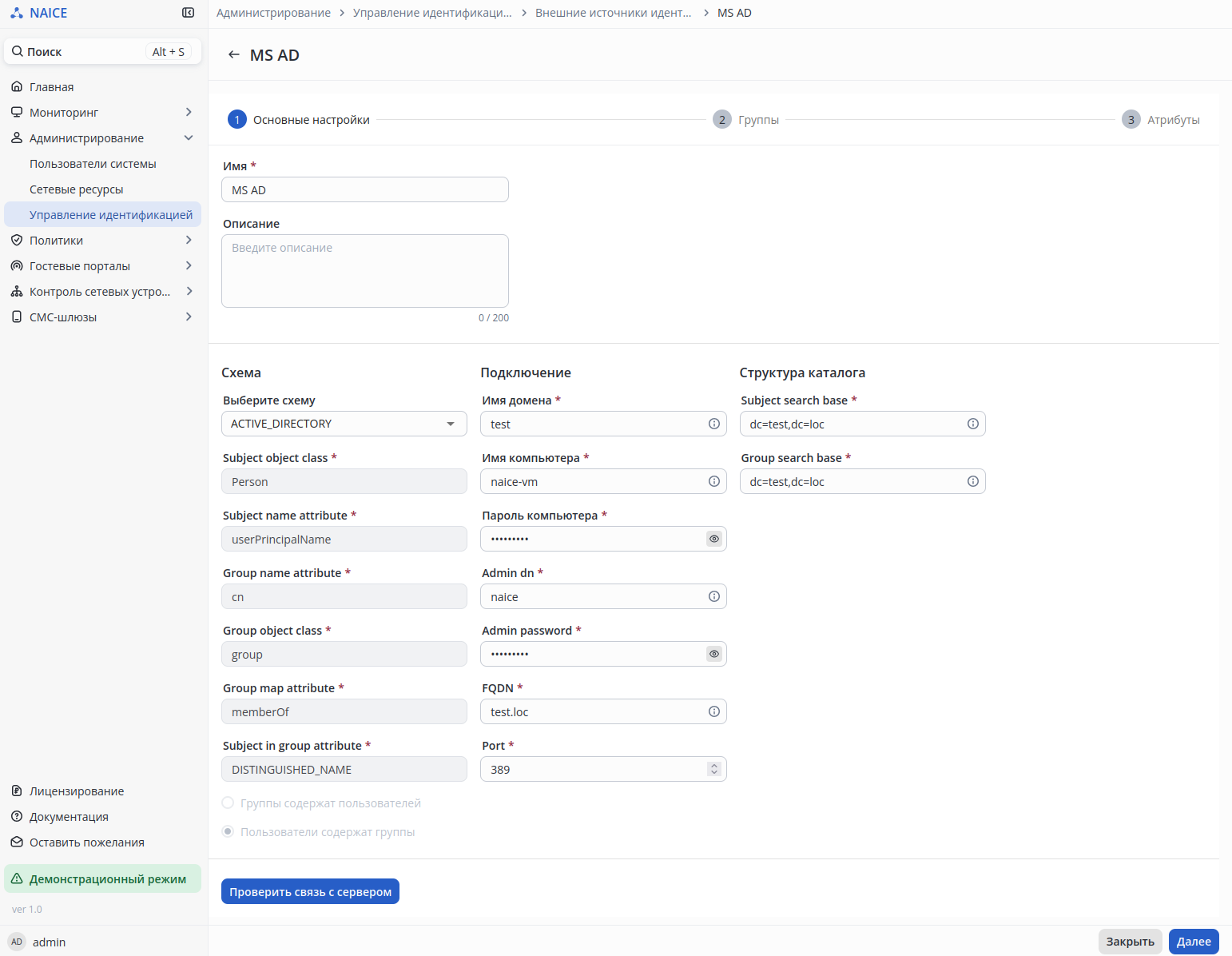This screenshot has width=1232, height=956.
Task: Click the Port number stepper arrows
Action: (x=713, y=769)
